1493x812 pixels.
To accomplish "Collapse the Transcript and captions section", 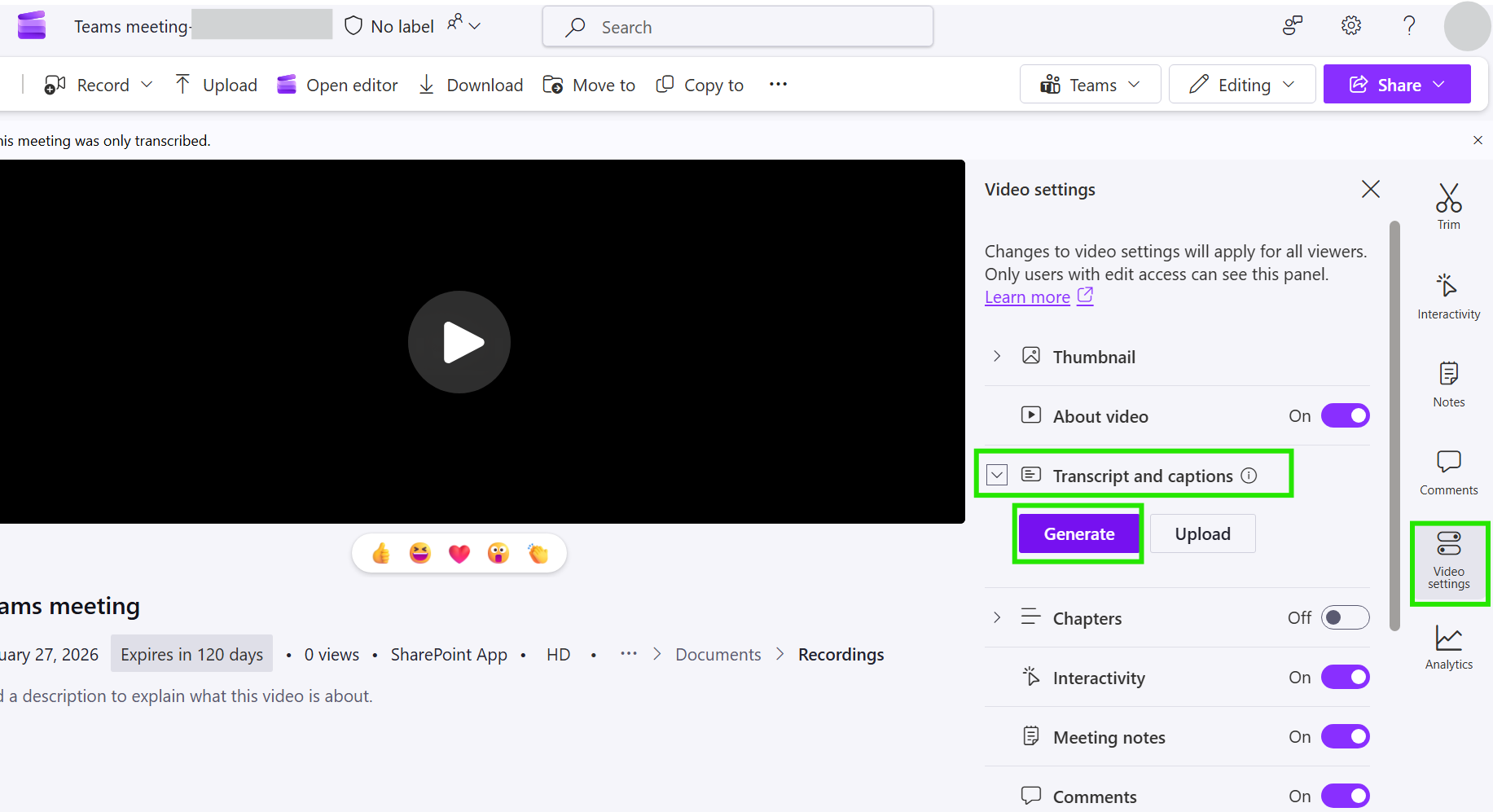I will 997,475.
